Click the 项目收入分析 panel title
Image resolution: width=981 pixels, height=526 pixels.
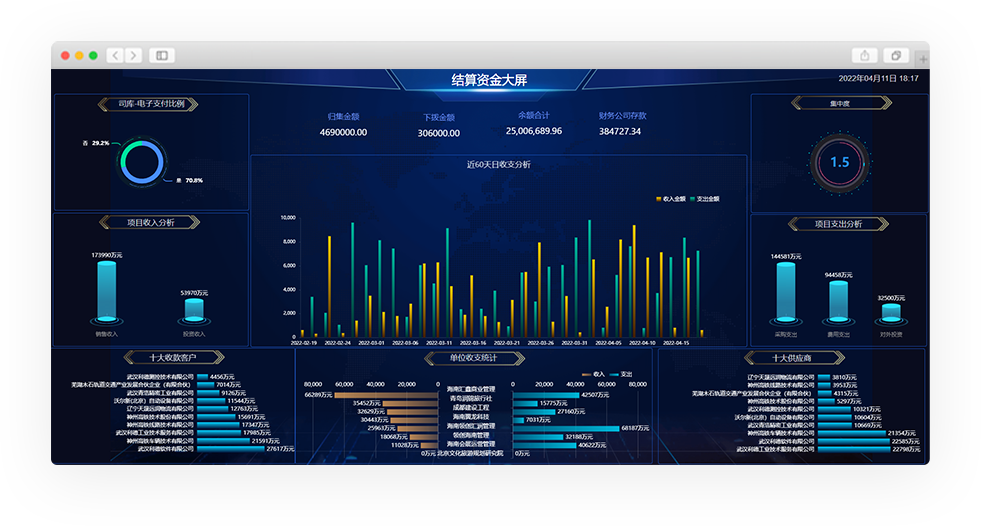tap(151, 222)
